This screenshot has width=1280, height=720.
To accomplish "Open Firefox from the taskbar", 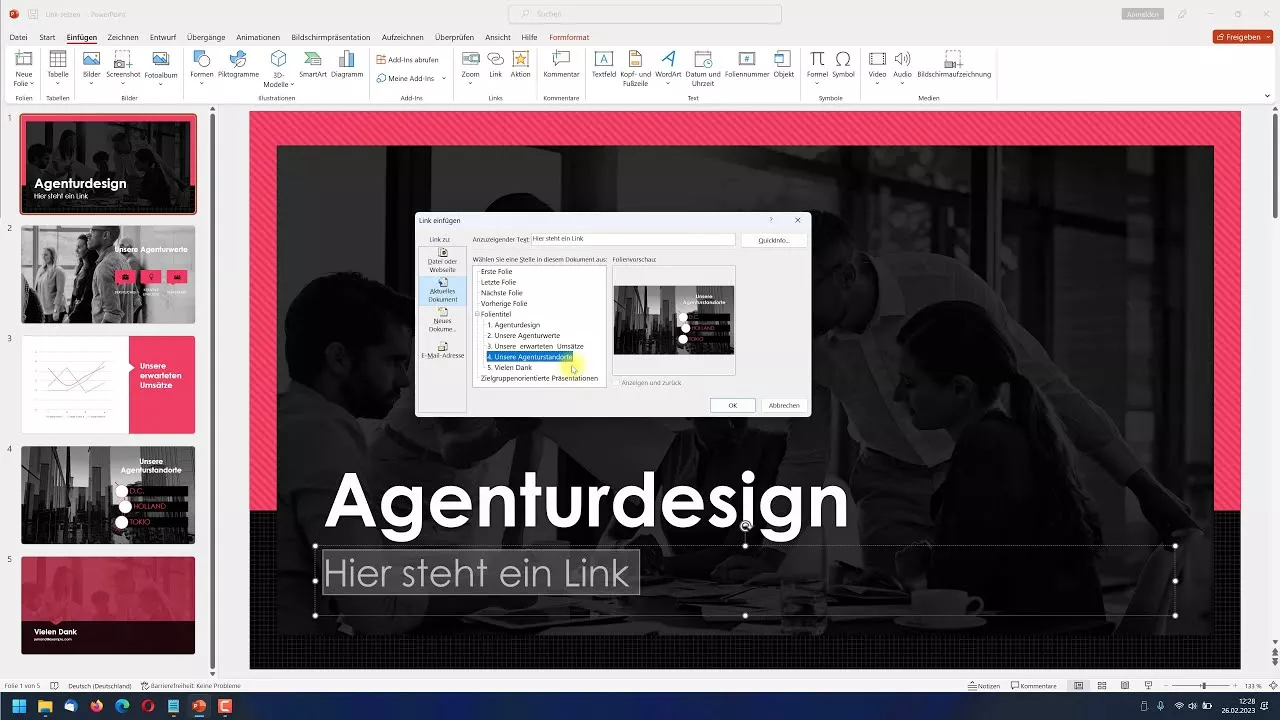I will tap(96, 706).
